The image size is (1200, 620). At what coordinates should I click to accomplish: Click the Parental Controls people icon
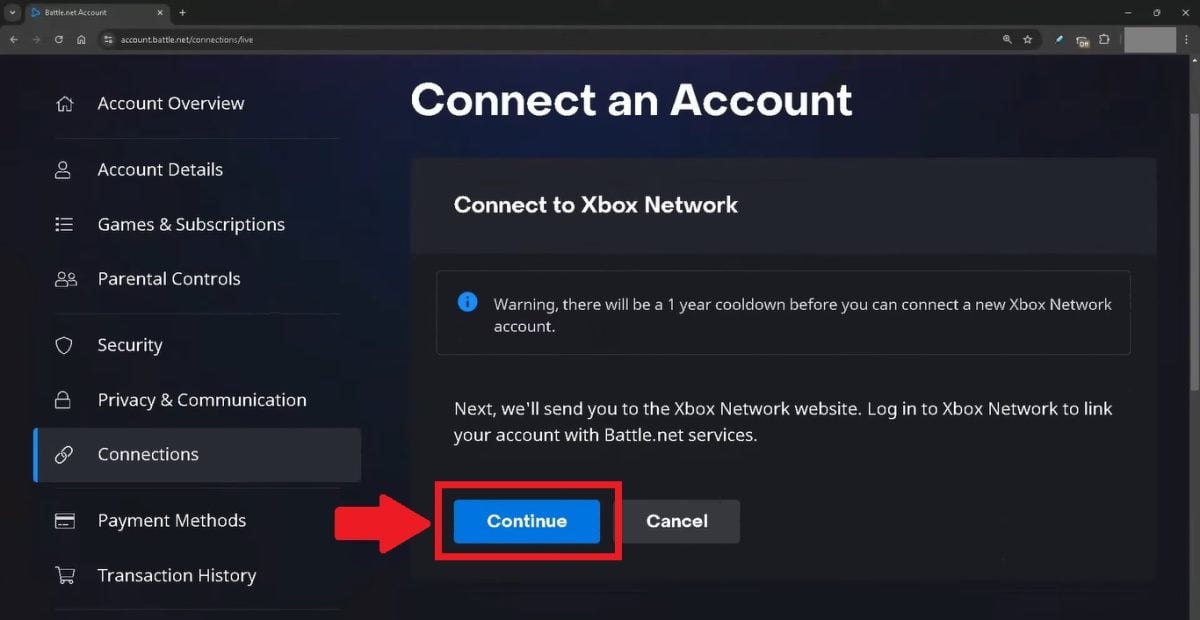point(64,279)
